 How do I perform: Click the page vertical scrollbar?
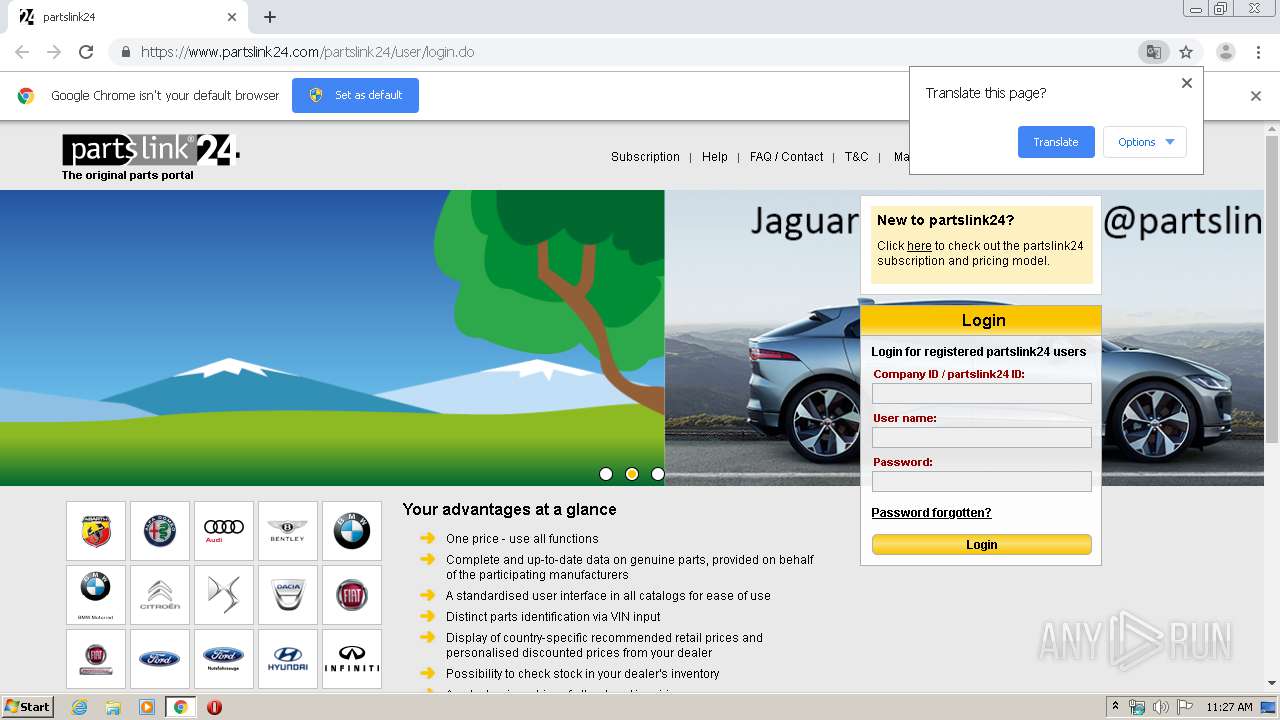pyautogui.click(x=1272, y=288)
